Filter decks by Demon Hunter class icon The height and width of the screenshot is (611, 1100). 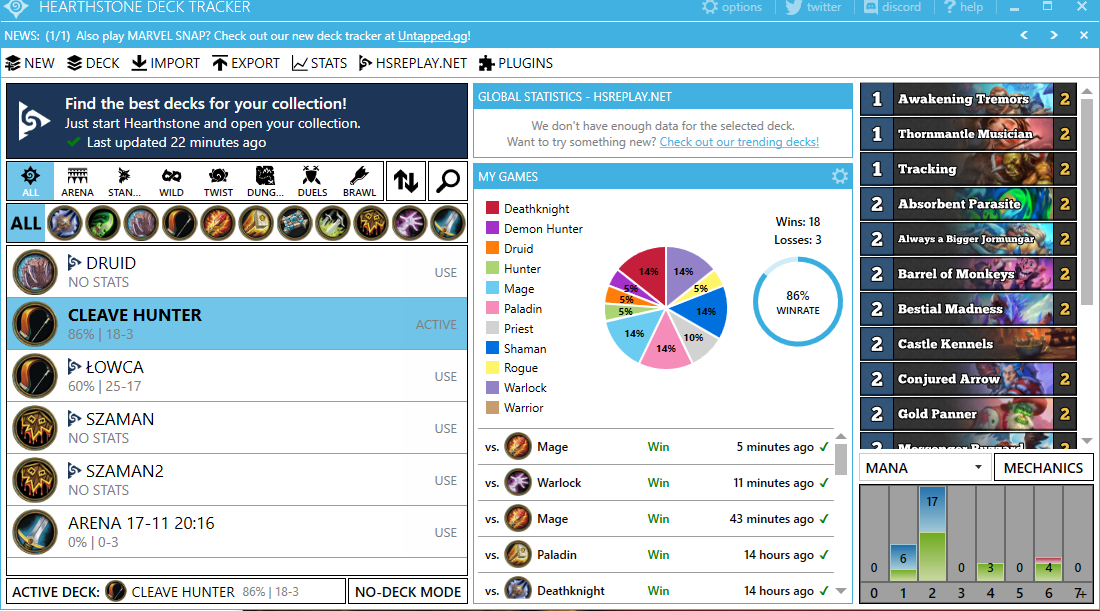pos(103,224)
